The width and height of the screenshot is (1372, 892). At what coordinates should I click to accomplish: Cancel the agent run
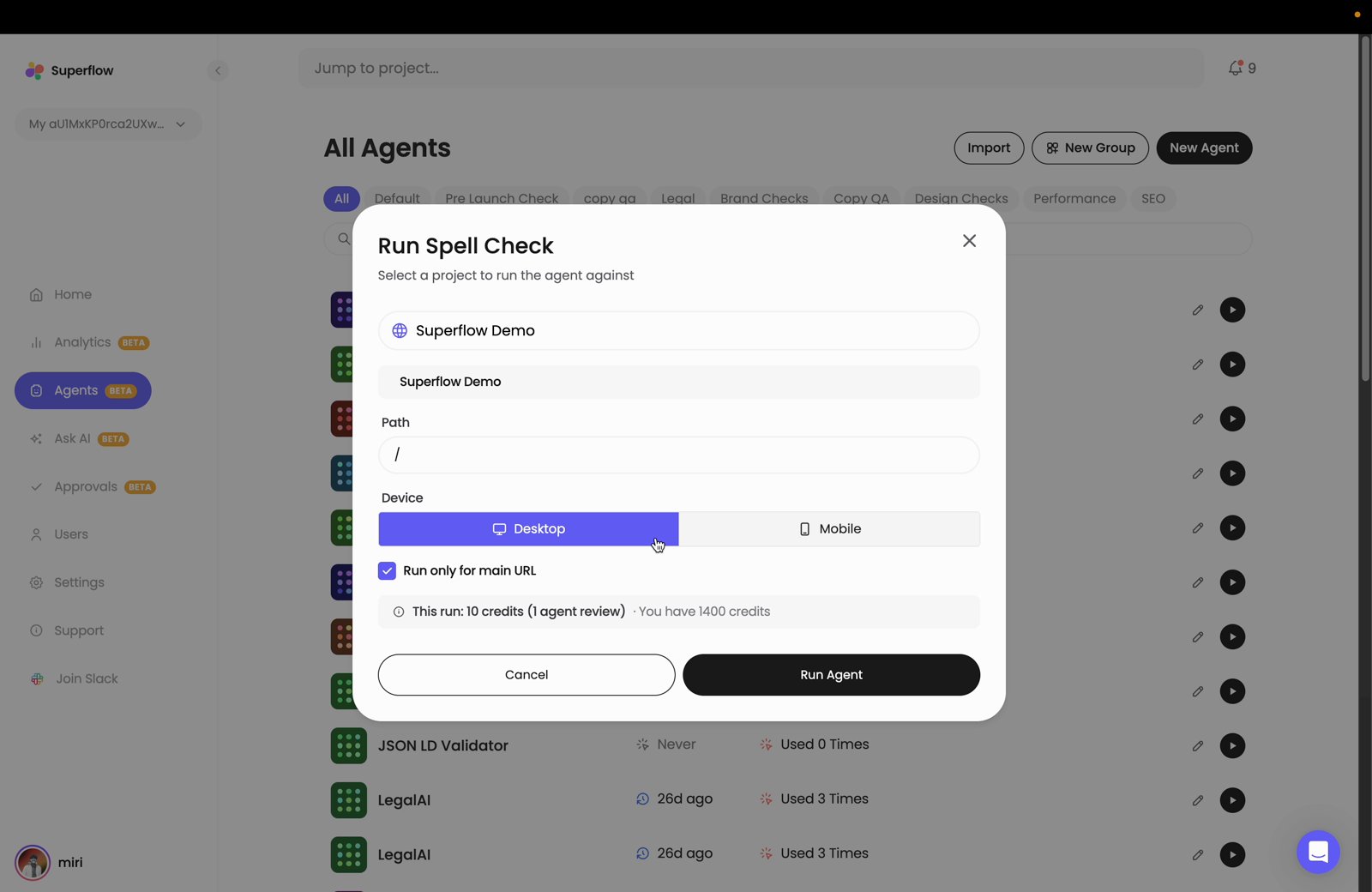pyautogui.click(x=527, y=675)
